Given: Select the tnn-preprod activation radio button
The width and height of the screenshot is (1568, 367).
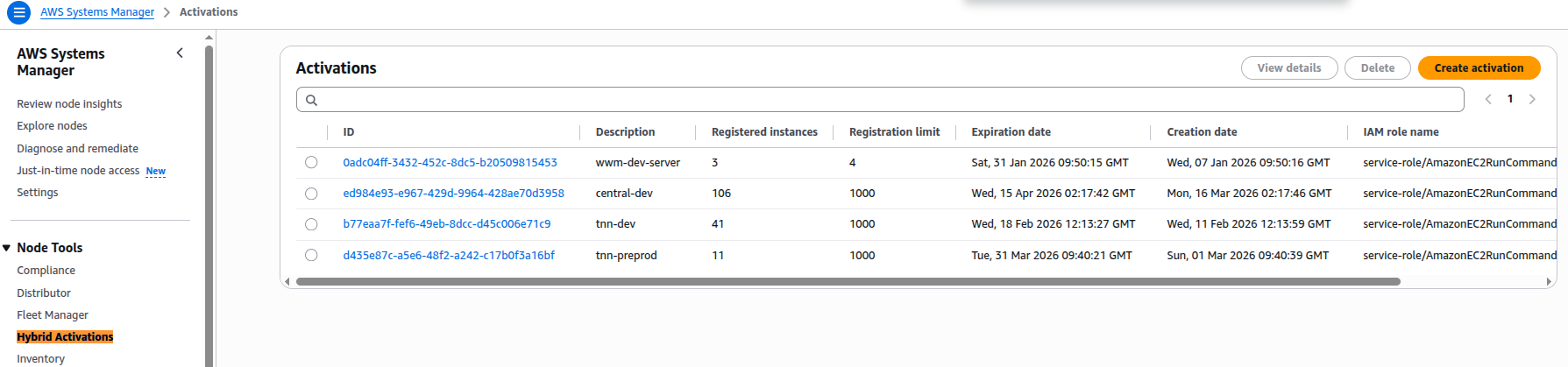Looking at the screenshot, I should point(311,256).
